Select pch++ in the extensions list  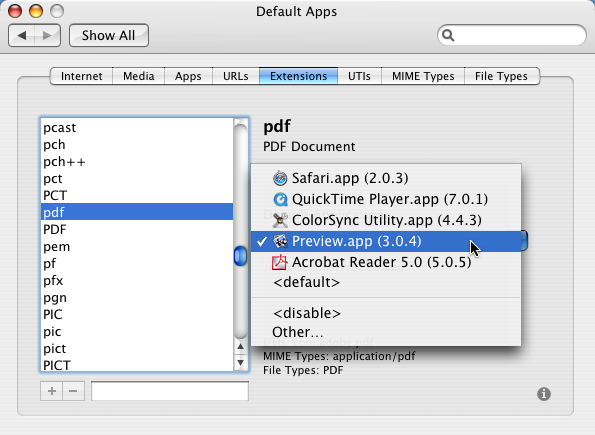pos(137,162)
